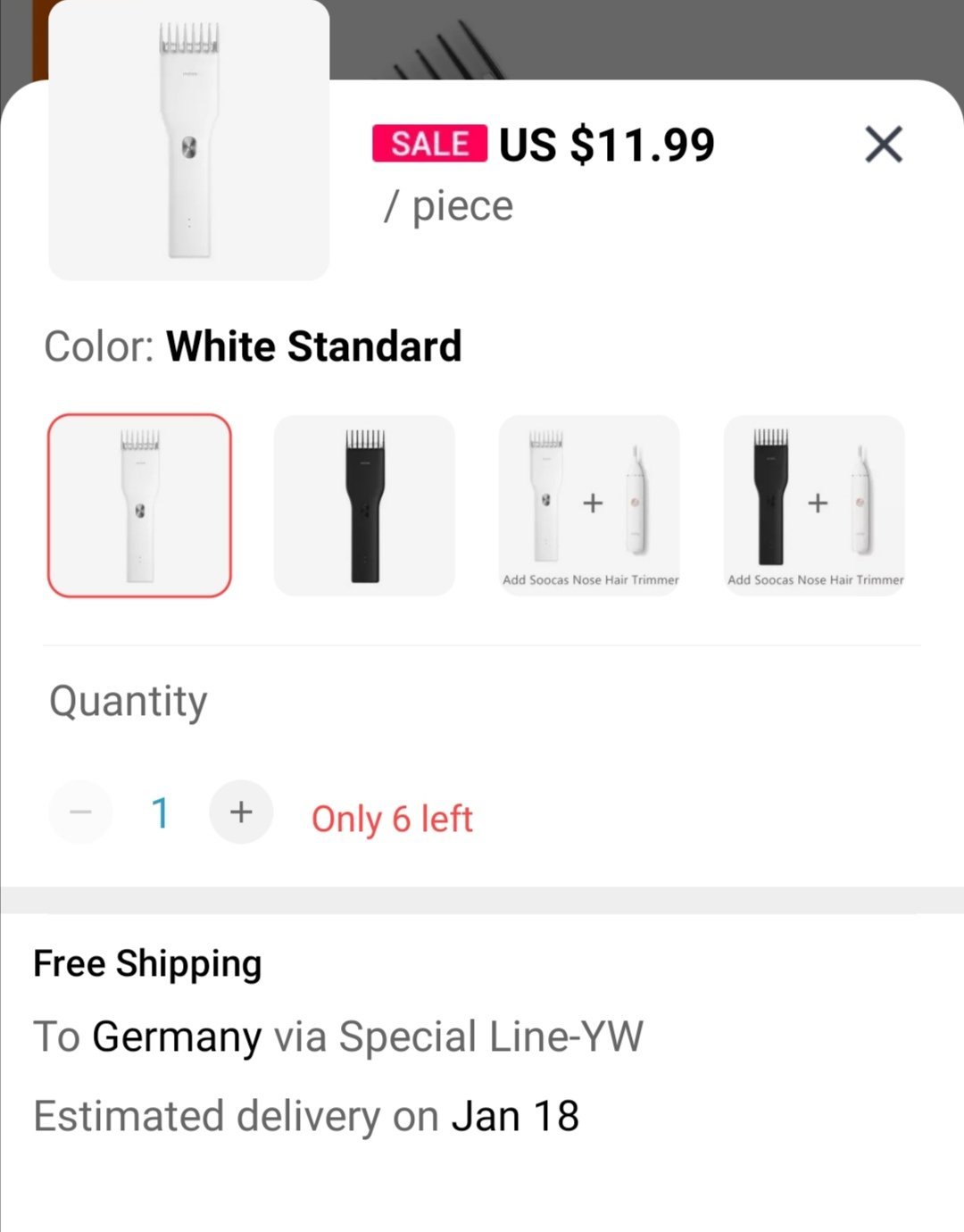Tap the "Only 6 left" stock notice
This screenshot has width=964, height=1232.
point(392,819)
